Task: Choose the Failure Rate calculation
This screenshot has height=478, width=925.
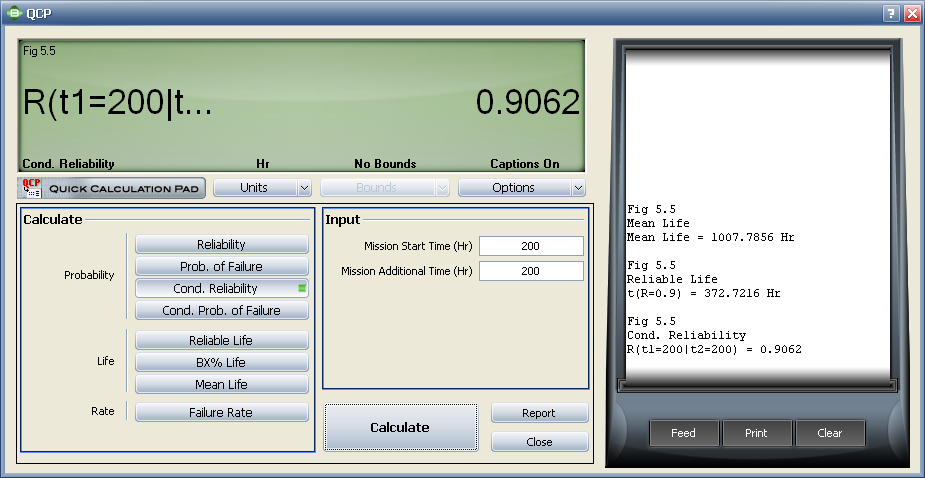Action: pyautogui.click(x=222, y=412)
